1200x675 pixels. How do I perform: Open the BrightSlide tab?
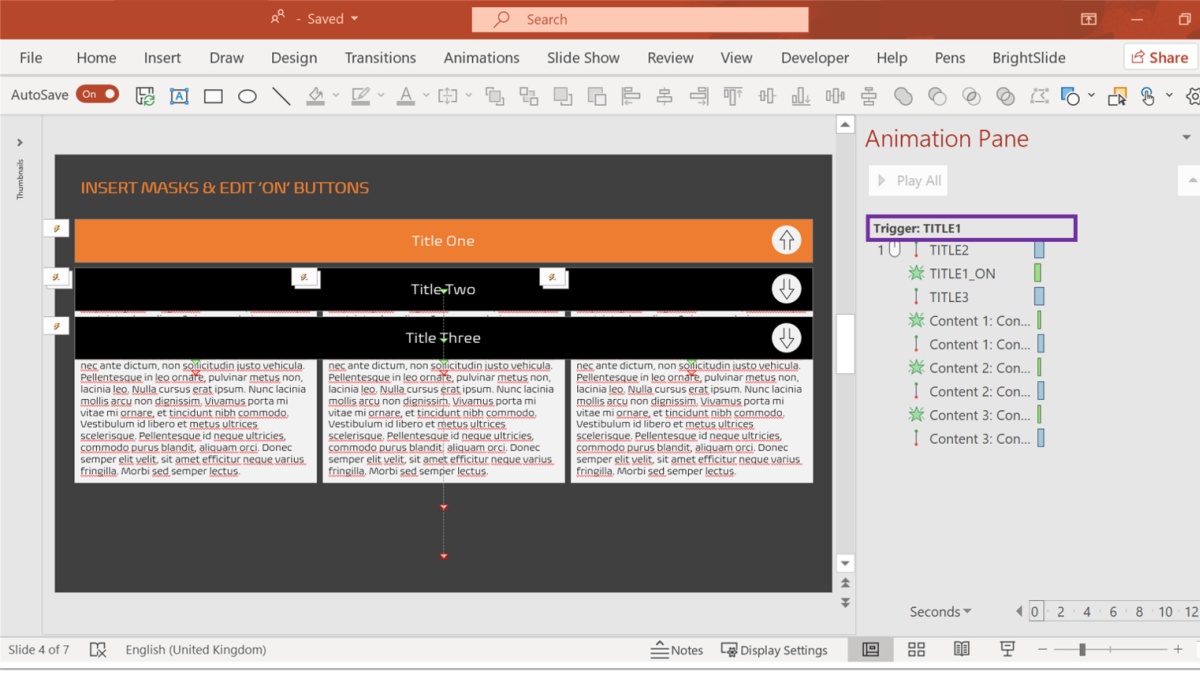click(1028, 58)
